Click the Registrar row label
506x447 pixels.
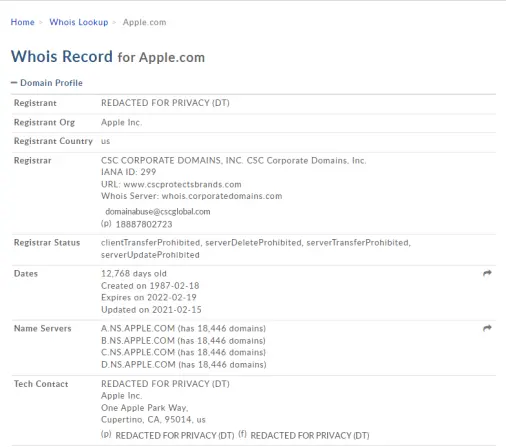point(33,161)
